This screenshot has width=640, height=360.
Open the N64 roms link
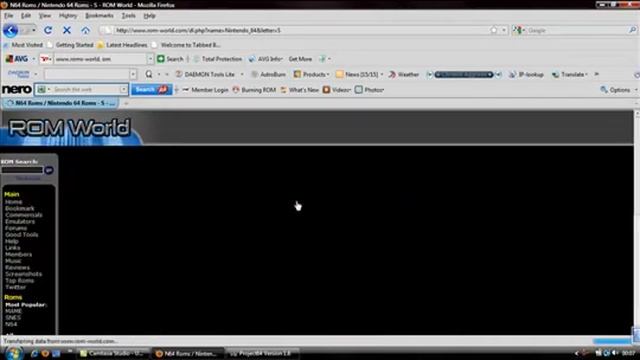coord(11,324)
